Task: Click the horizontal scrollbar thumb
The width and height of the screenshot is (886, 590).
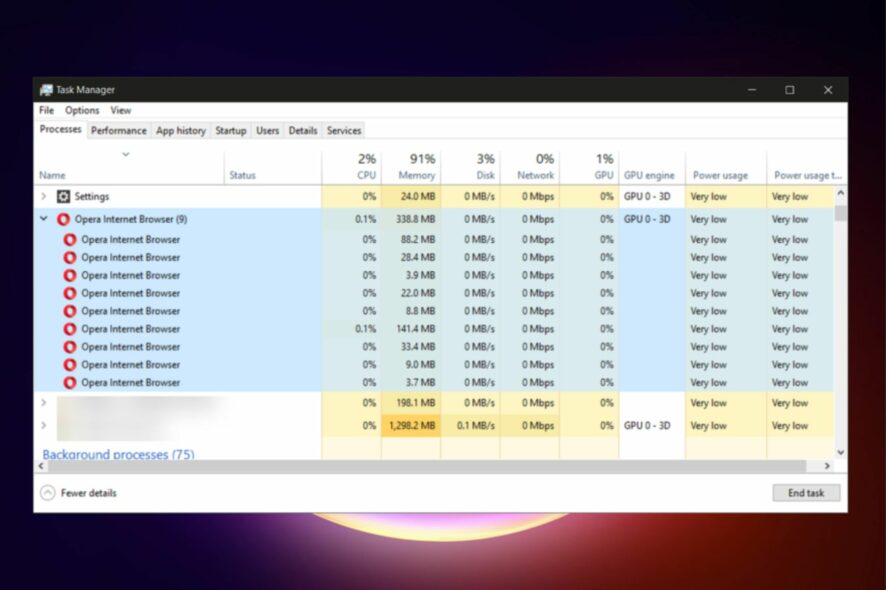Action: [x=427, y=466]
